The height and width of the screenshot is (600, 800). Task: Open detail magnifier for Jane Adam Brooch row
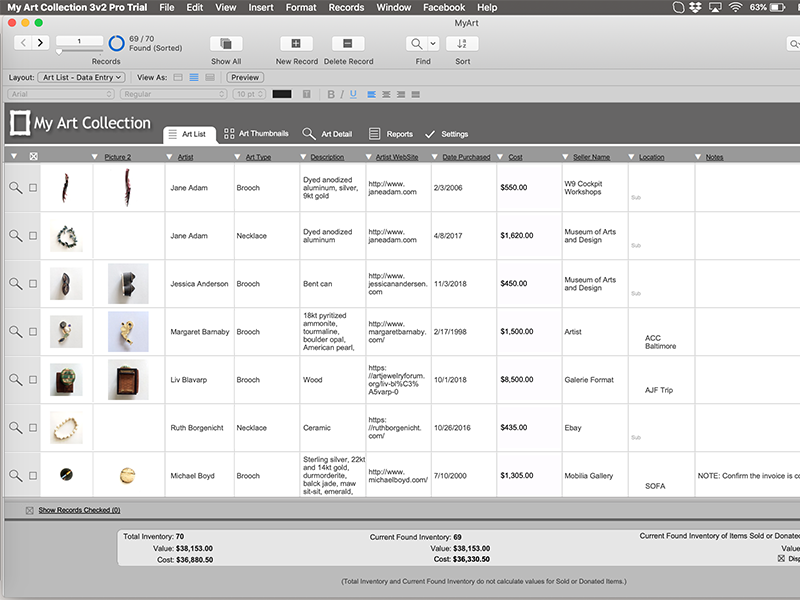pos(16,188)
